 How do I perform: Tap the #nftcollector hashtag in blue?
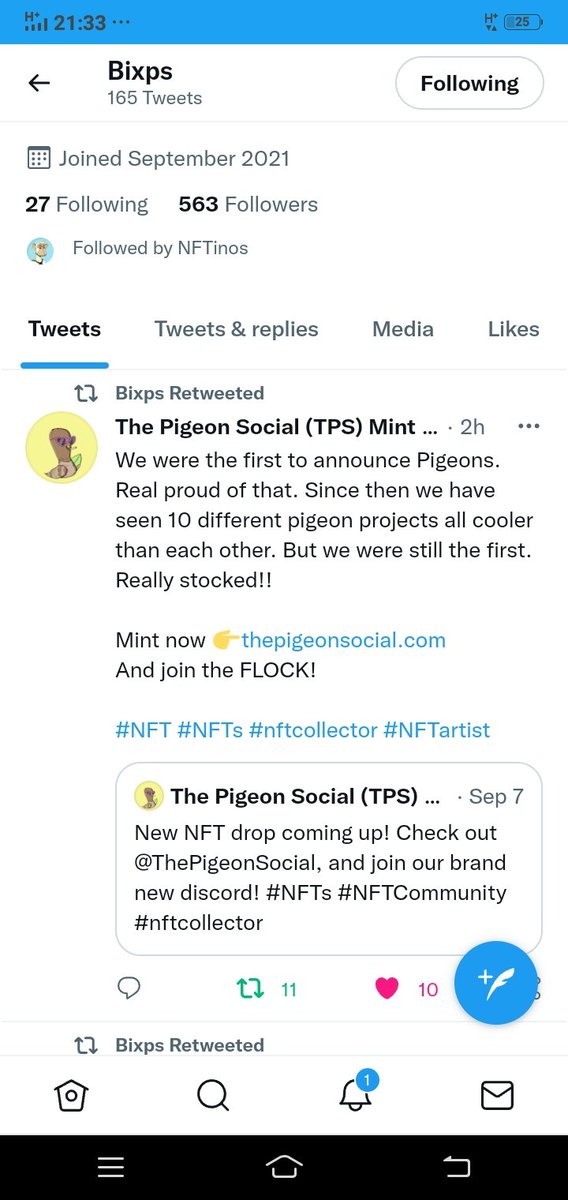(312, 730)
